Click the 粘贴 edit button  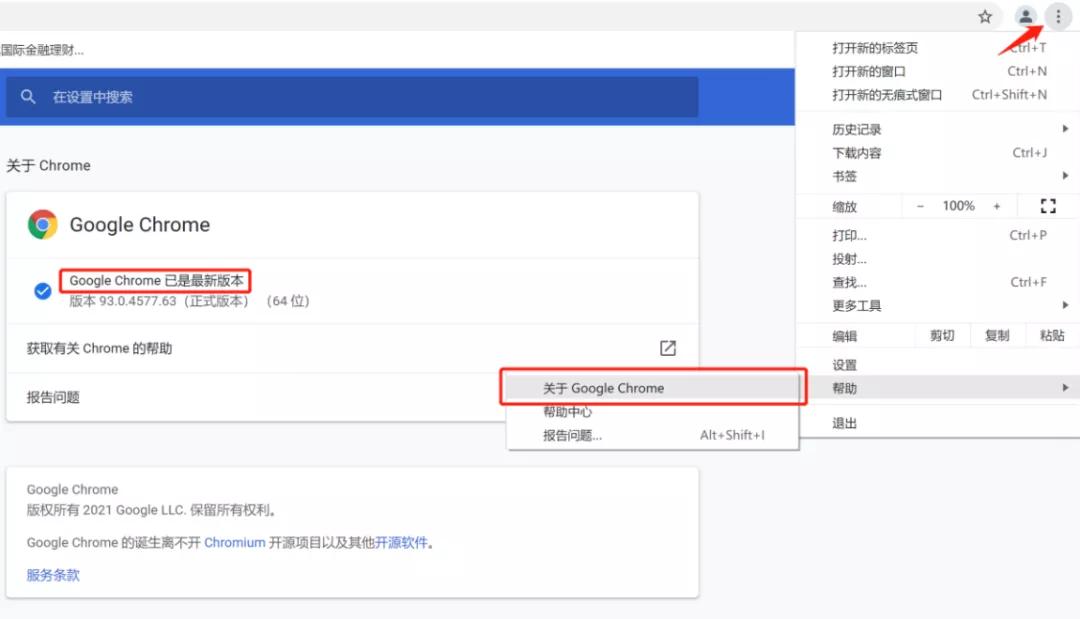[x=1052, y=335]
